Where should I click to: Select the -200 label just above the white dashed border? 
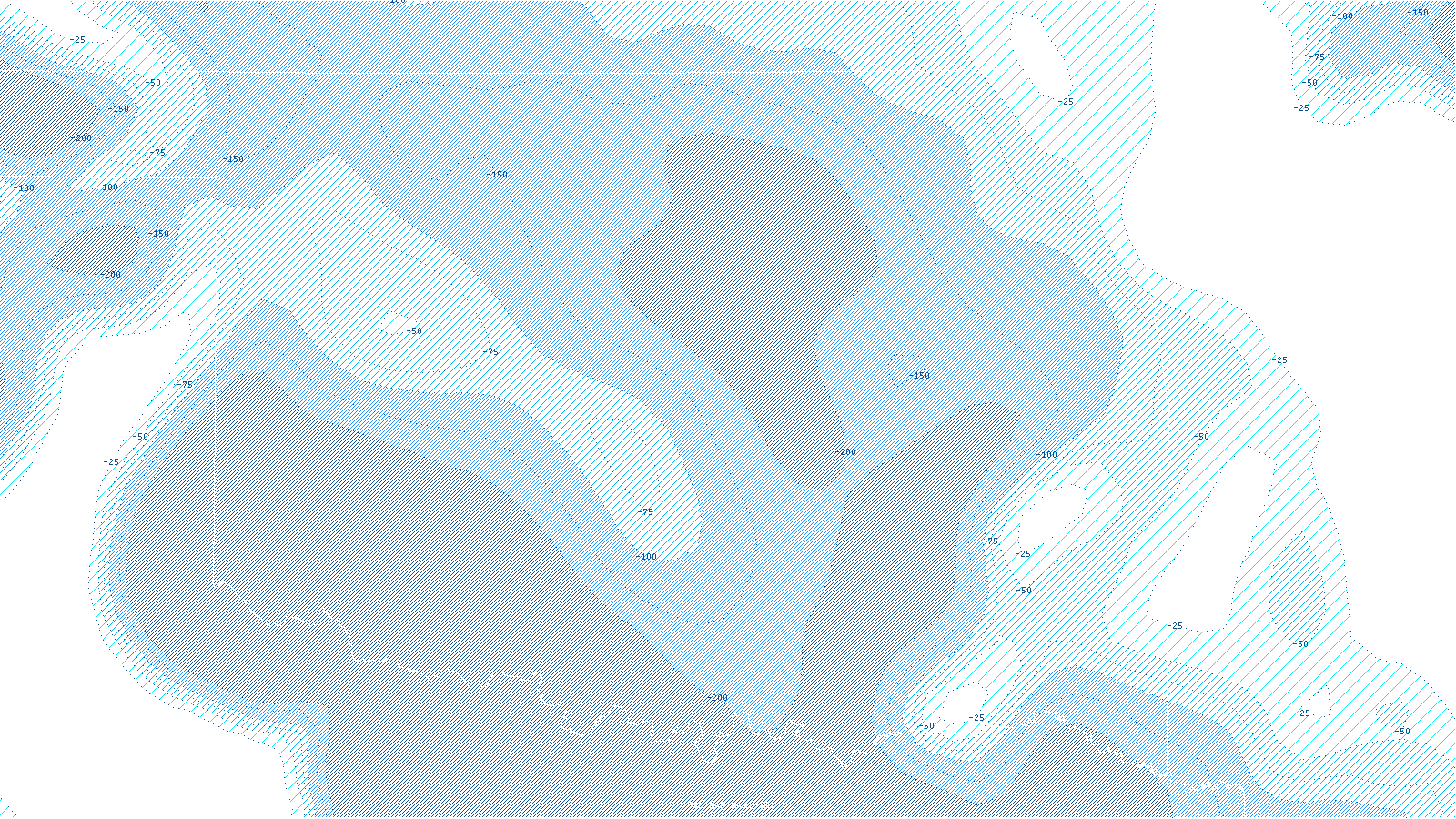[717, 698]
